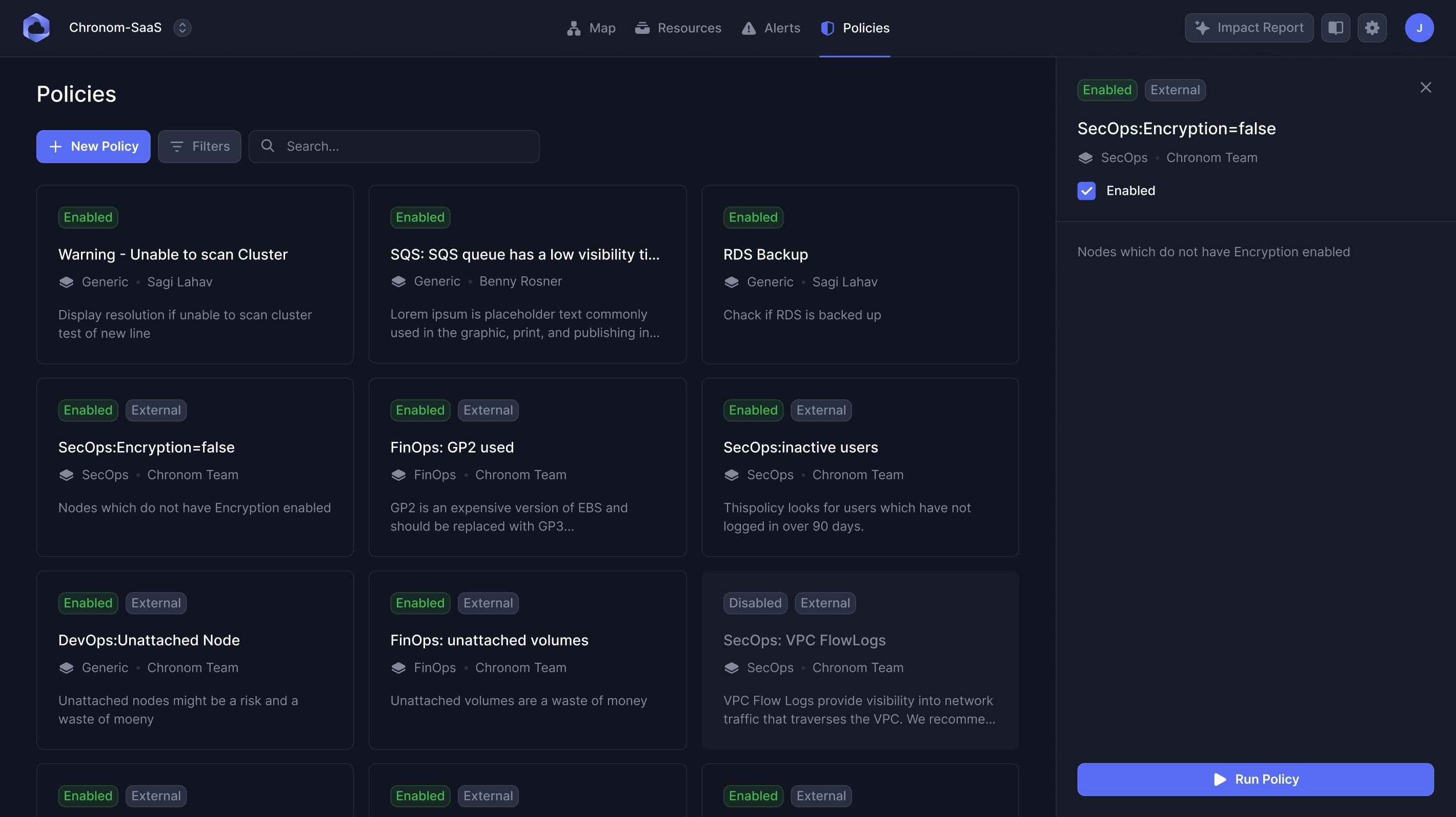Viewport: 1456px width, 817px height.
Task: Expand the Chronom-SaaS workspace switcher
Action: pos(182,28)
